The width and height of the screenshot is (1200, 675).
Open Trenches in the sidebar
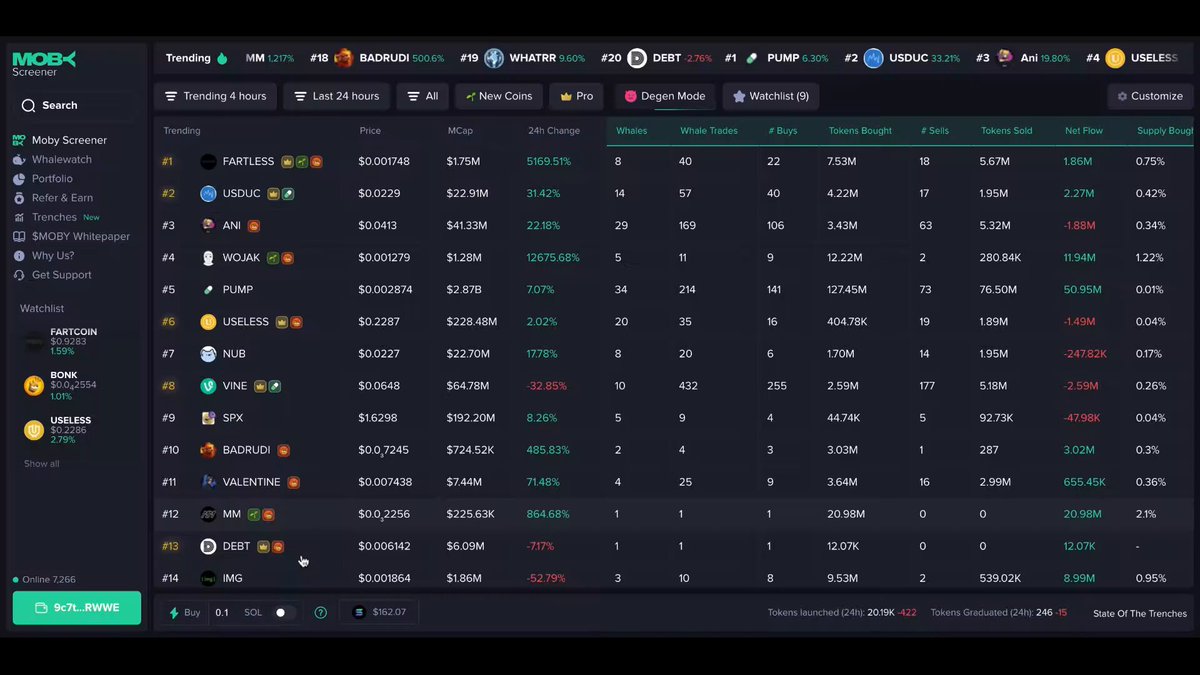(x=56, y=217)
